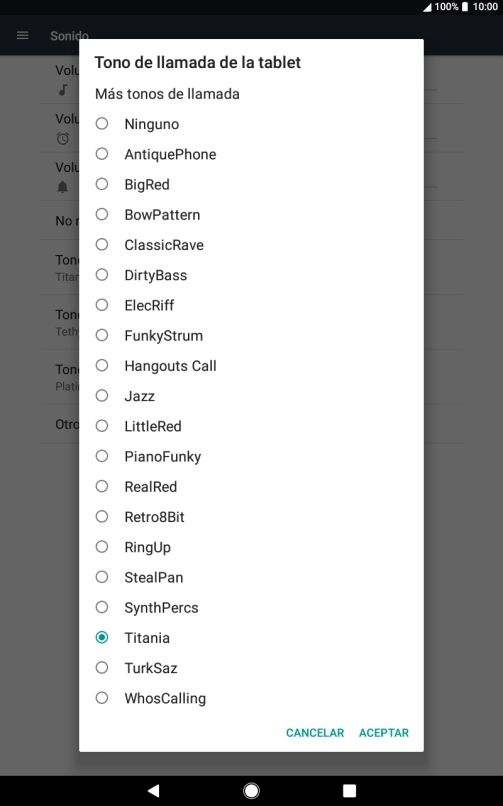The height and width of the screenshot is (806, 503).
Task: Tap the battery icon in status bar
Action: point(464,7)
